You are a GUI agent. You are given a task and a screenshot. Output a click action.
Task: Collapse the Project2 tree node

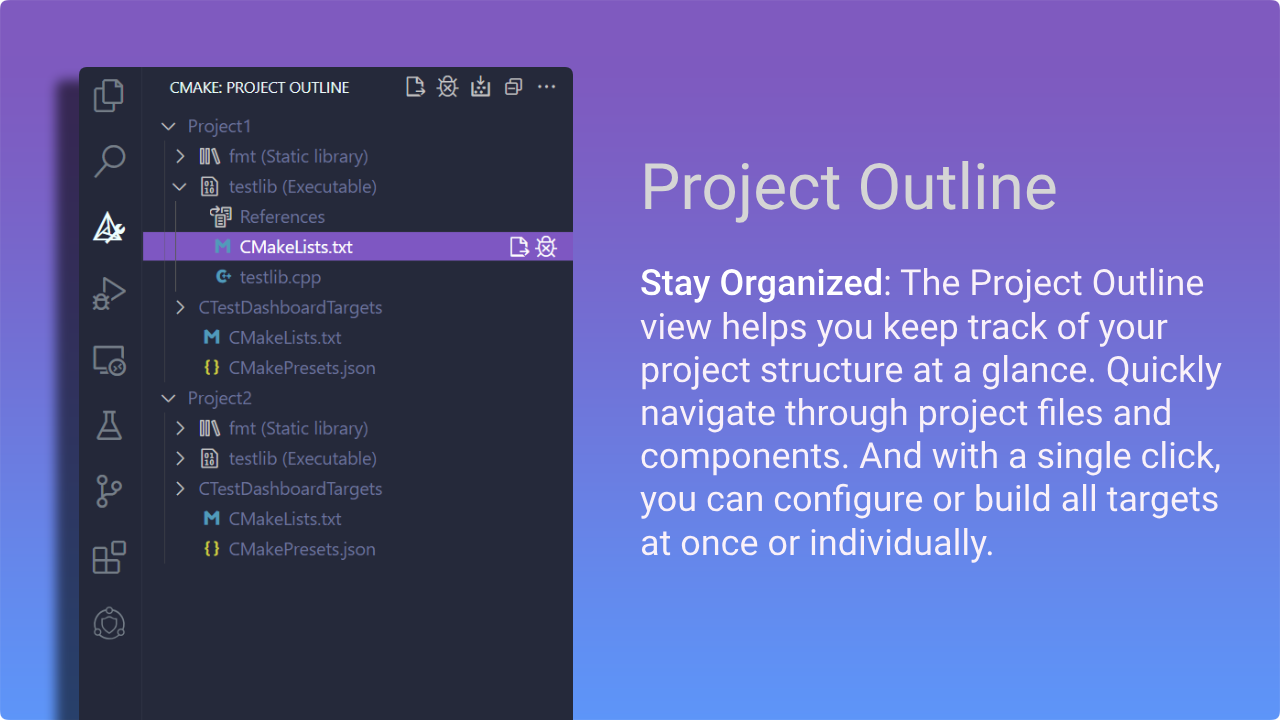(x=168, y=398)
